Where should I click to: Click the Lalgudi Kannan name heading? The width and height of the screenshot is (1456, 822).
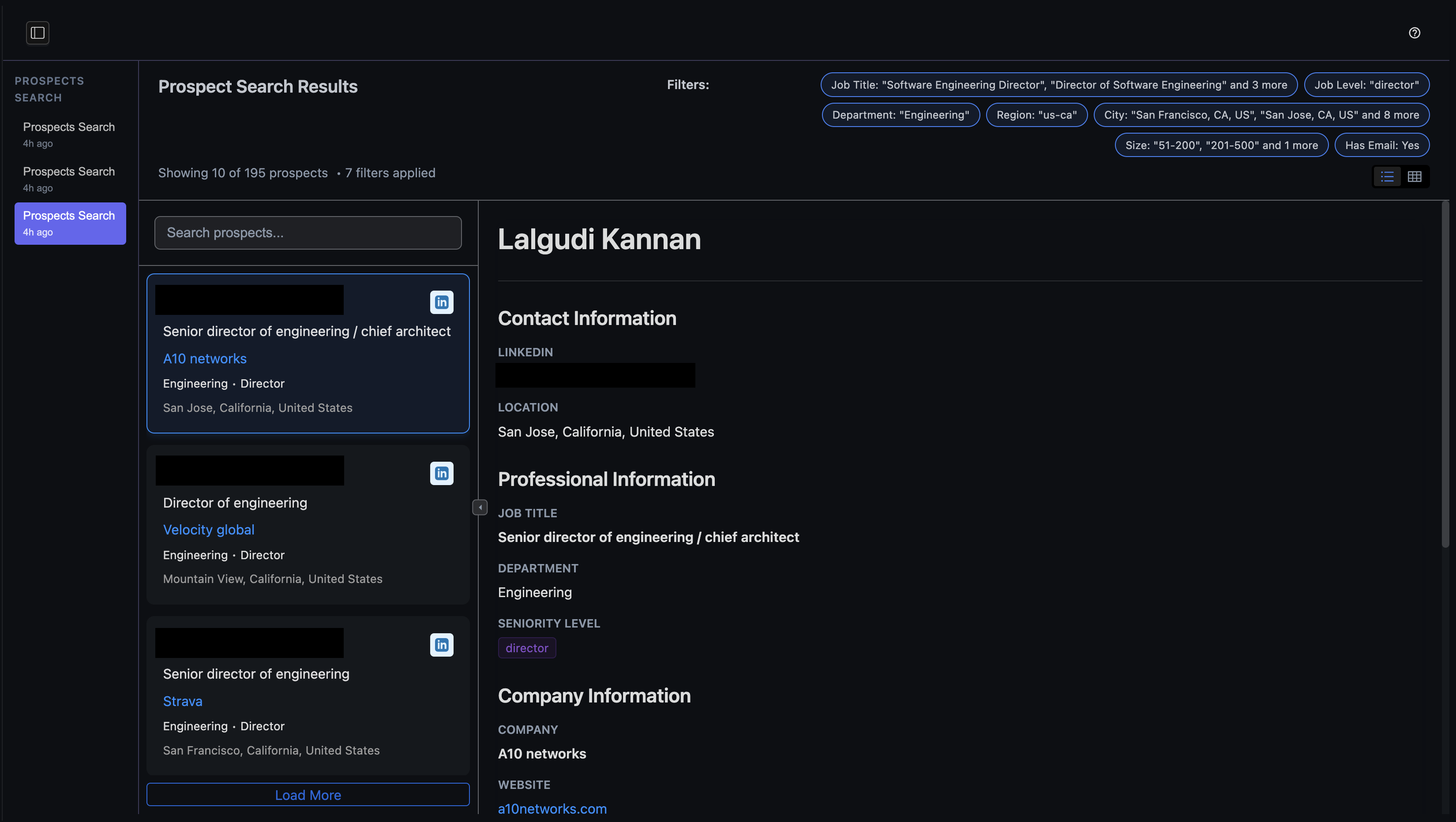pyautogui.click(x=599, y=239)
